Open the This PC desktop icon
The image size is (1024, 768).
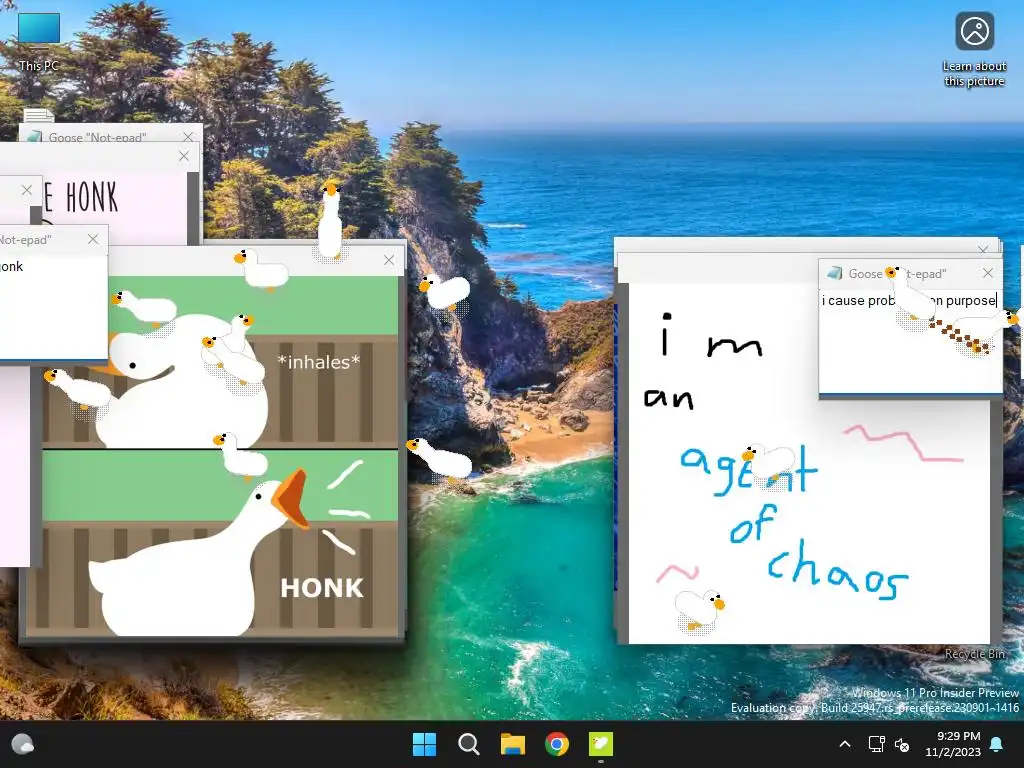[39, 42]
